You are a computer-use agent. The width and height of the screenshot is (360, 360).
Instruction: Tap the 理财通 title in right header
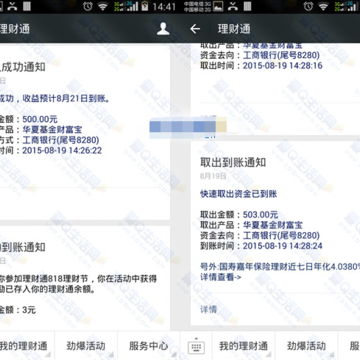pos(234,29)
